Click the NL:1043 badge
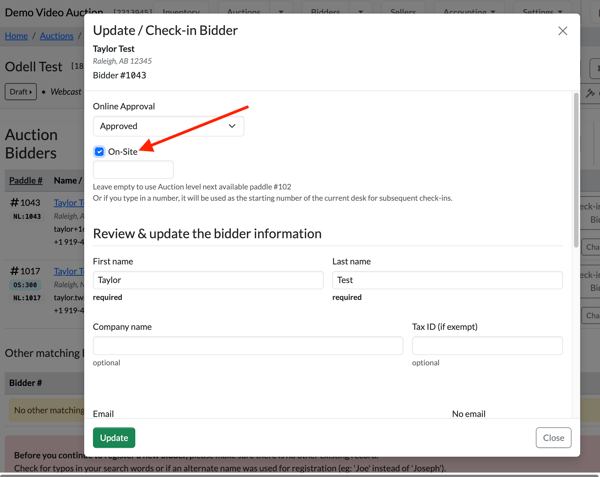 27,217
